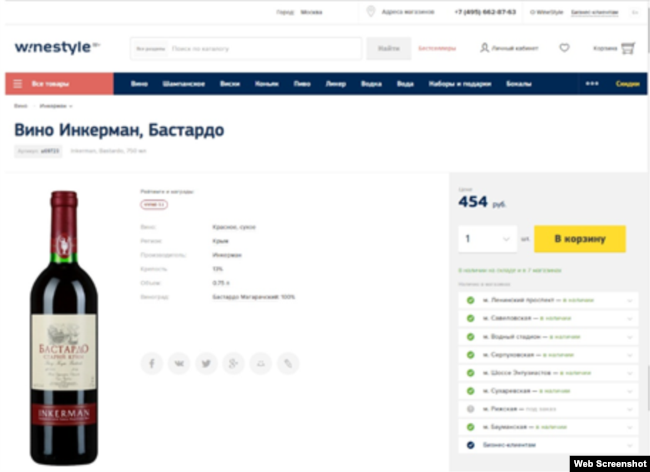The height and width of the screenshot is (472, 650).
Task: Open the Виски menu category
Action: tap(230, 84)
